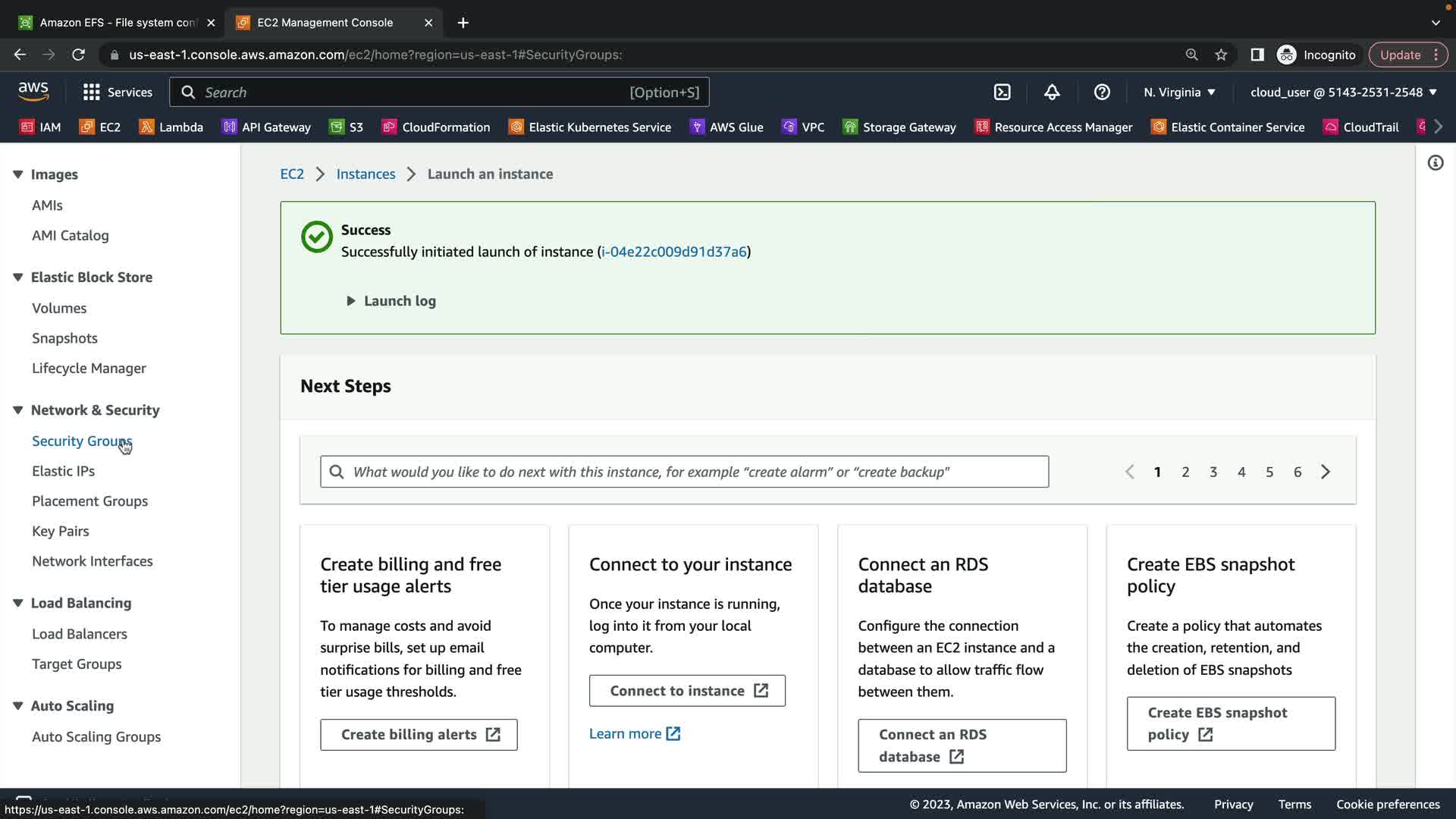Click the notifications bell icon
Viewport: 1456px width, 819px height.
(1052, 93)
